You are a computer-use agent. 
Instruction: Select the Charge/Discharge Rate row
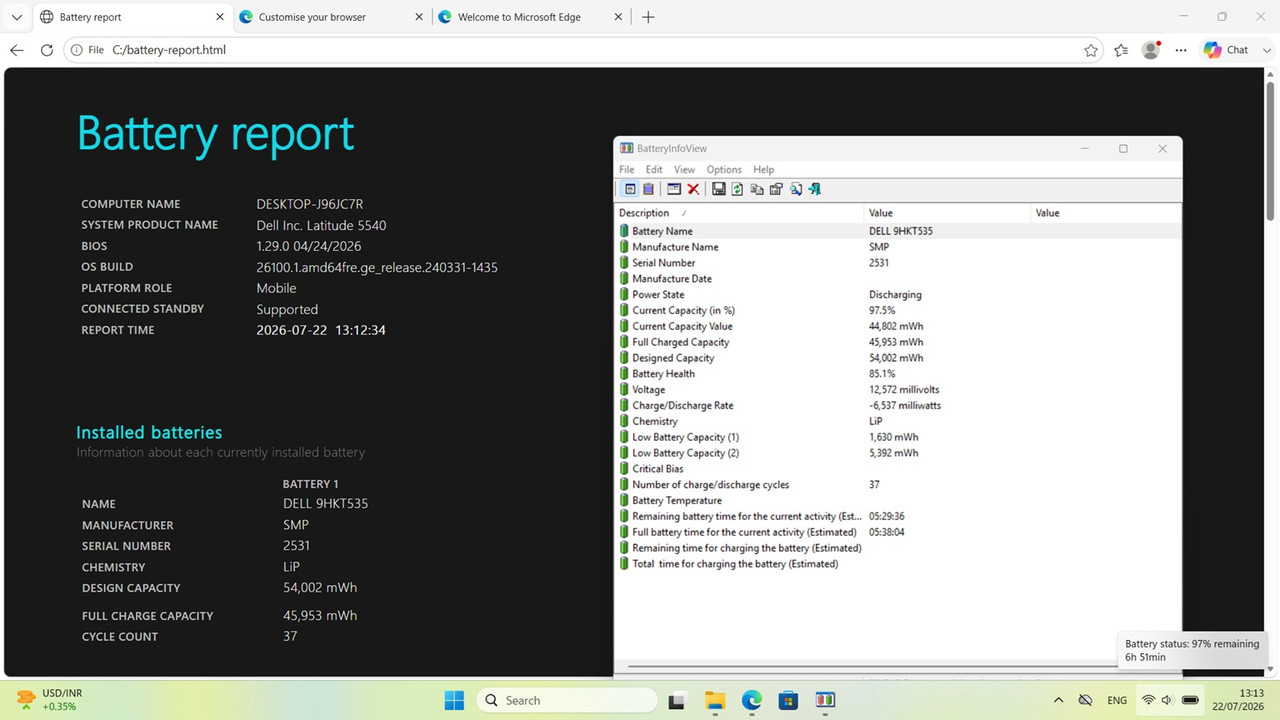899,405
